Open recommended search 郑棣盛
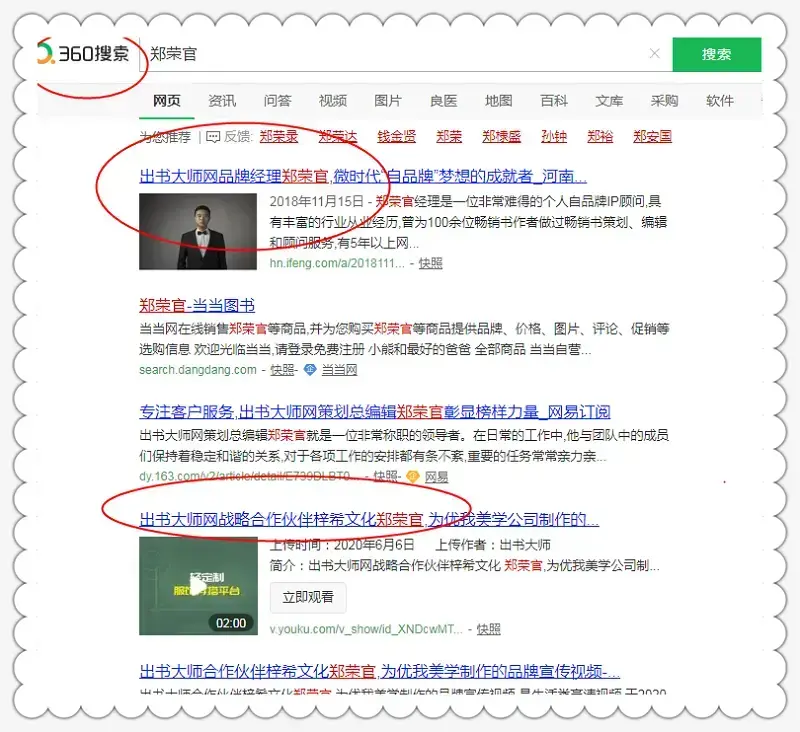This screenshot has width=800, height=732. point(502,137)
